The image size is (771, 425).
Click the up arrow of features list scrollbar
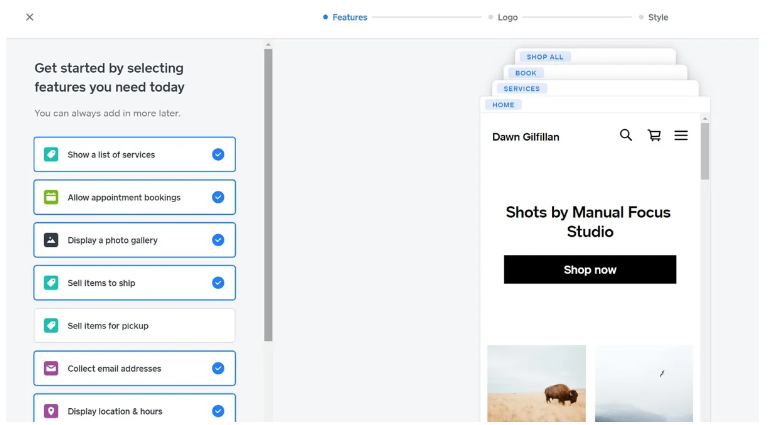point(268,45)
